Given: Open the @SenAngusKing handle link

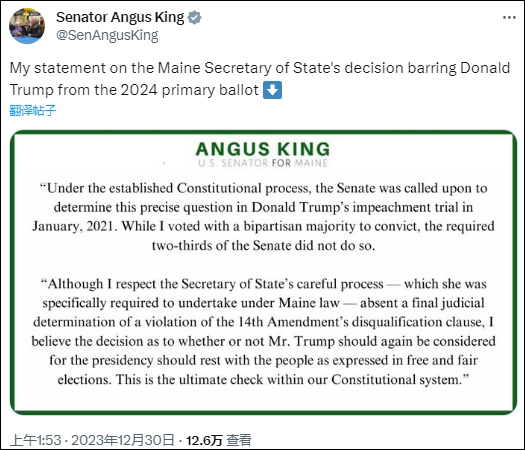Looking at the screenshot, I should click(107, 35).
